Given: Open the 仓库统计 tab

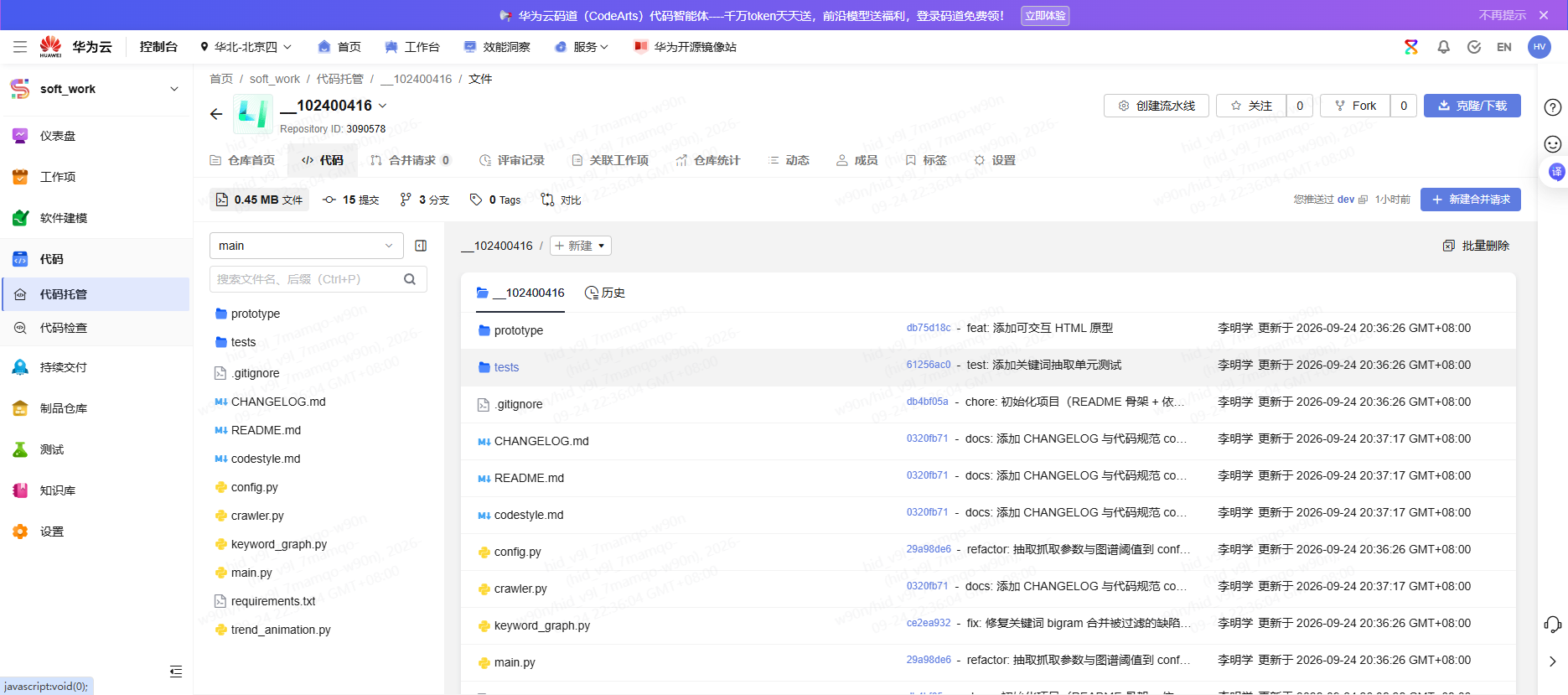Looking at the screenshot, I should [708, 160].
